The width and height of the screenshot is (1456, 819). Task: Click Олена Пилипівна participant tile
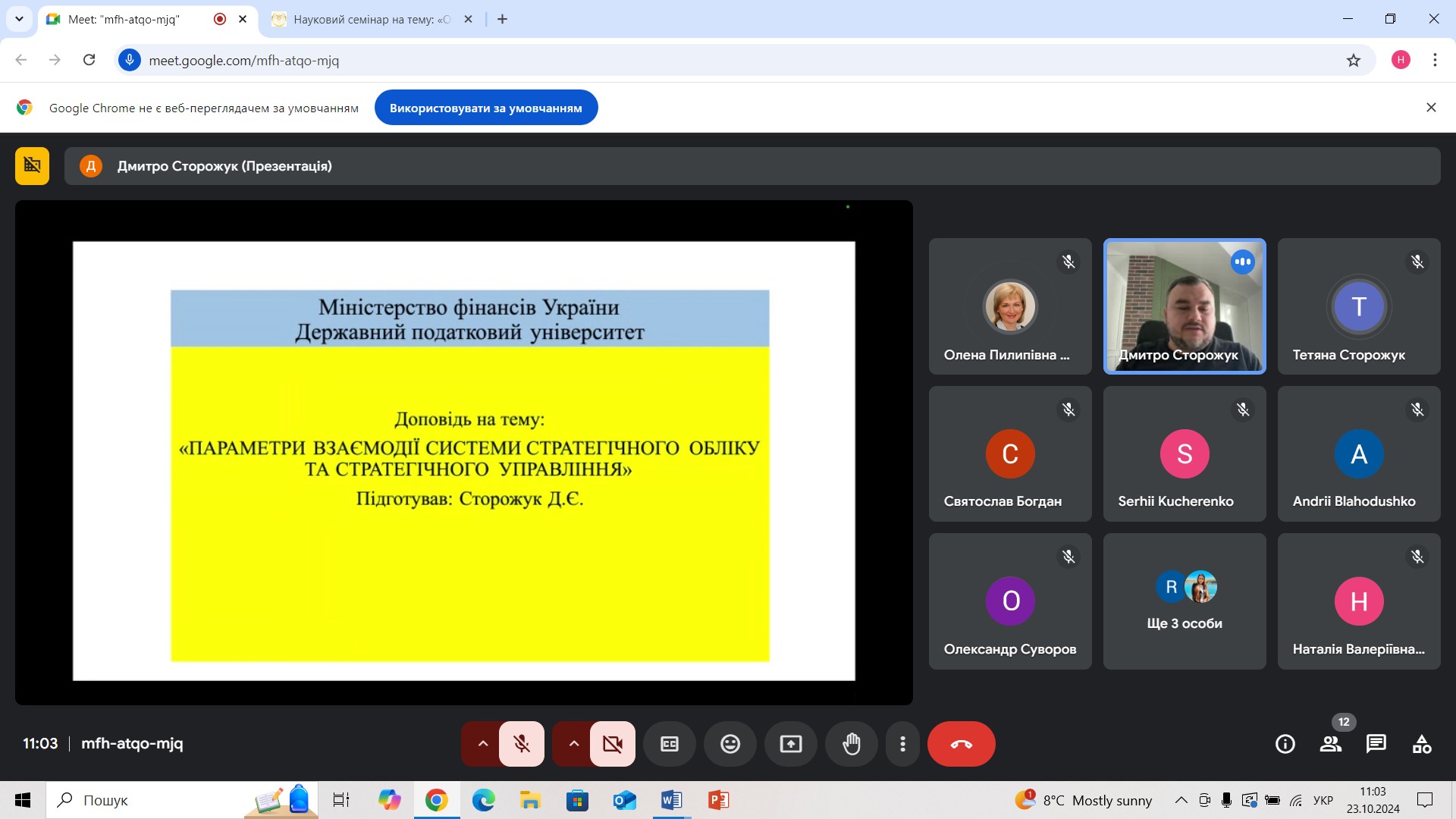[x=1010, y=306]
